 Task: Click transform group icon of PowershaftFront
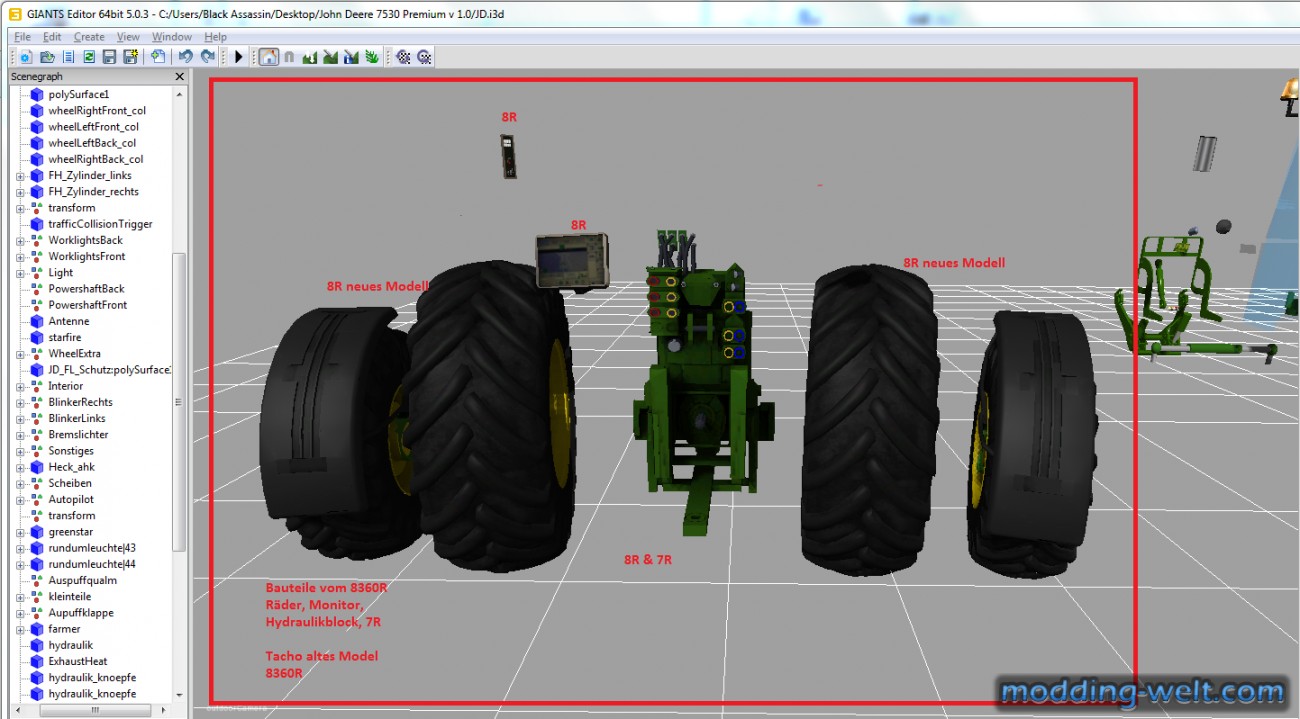click(x=37, y=305)
